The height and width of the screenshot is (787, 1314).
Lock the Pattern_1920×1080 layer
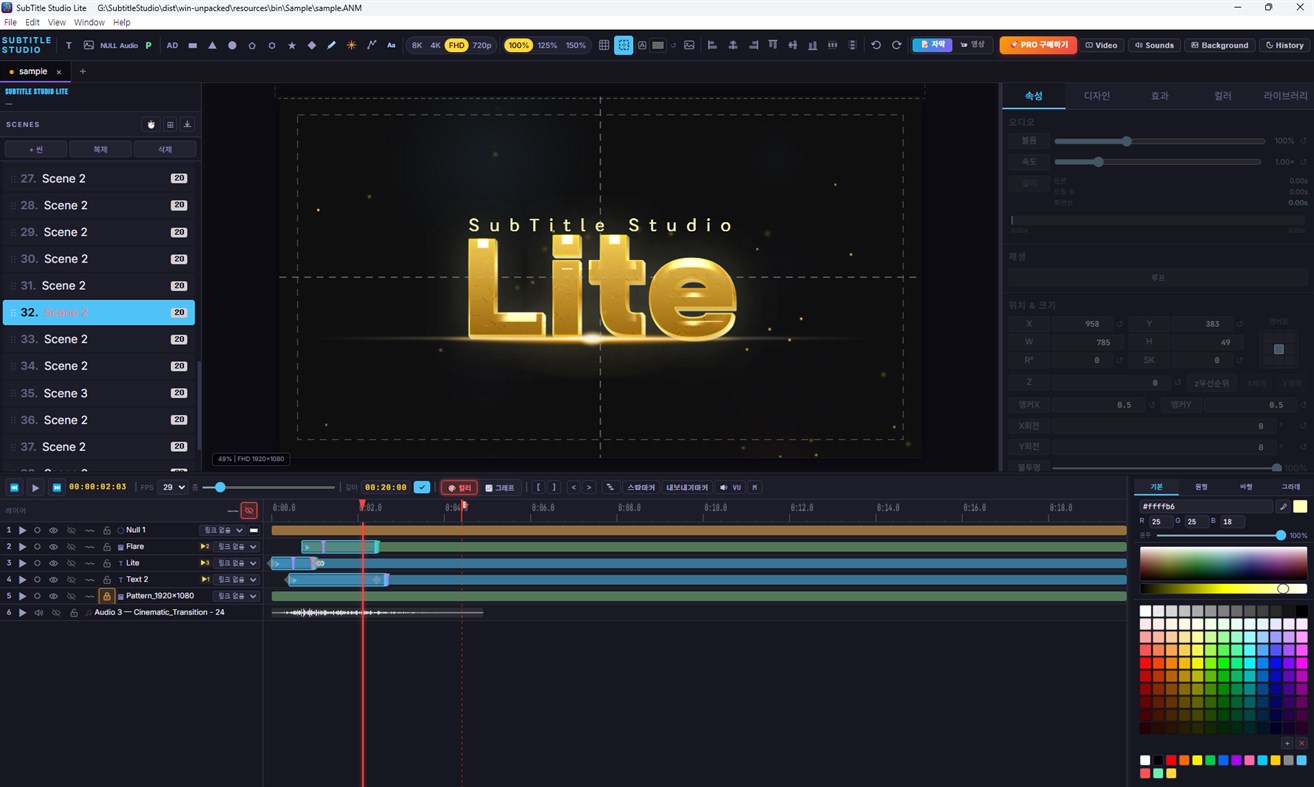pos(106,596)
